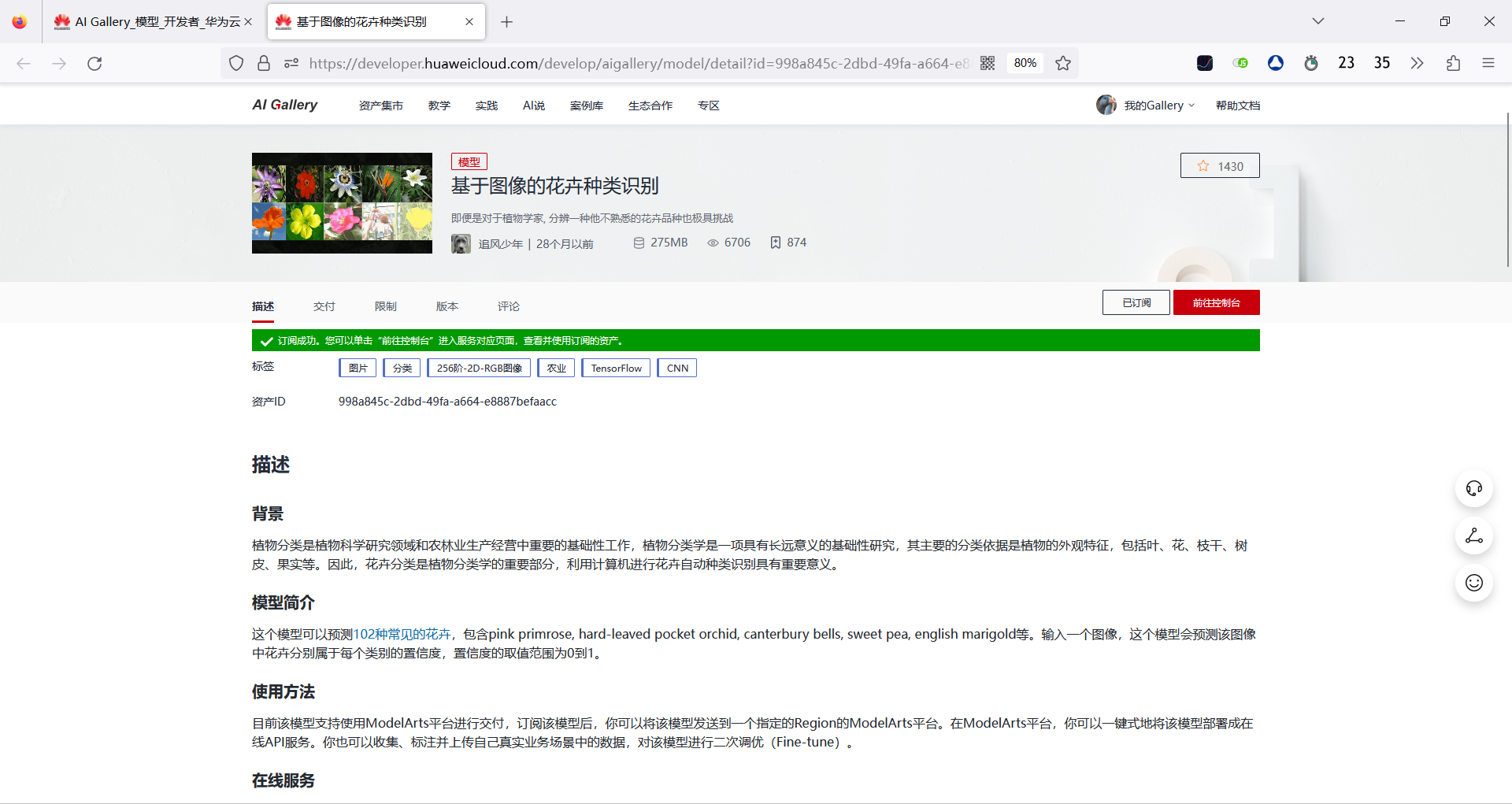The width and height of the screenshot is (1512, 804).
Task: Click the 前往控制台 button
Action: point(1216,302)
